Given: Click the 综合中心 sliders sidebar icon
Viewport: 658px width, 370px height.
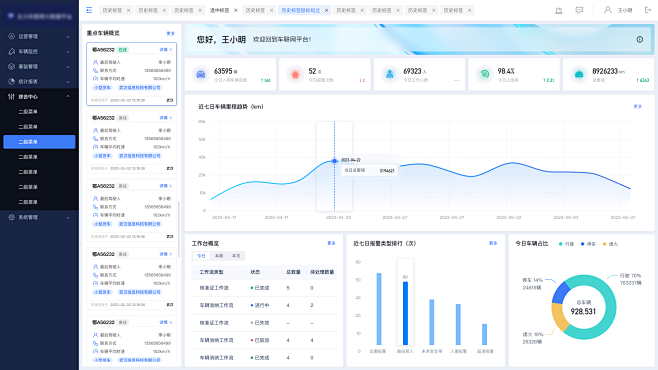Looking at the screenshot, I should pos(11,96).
